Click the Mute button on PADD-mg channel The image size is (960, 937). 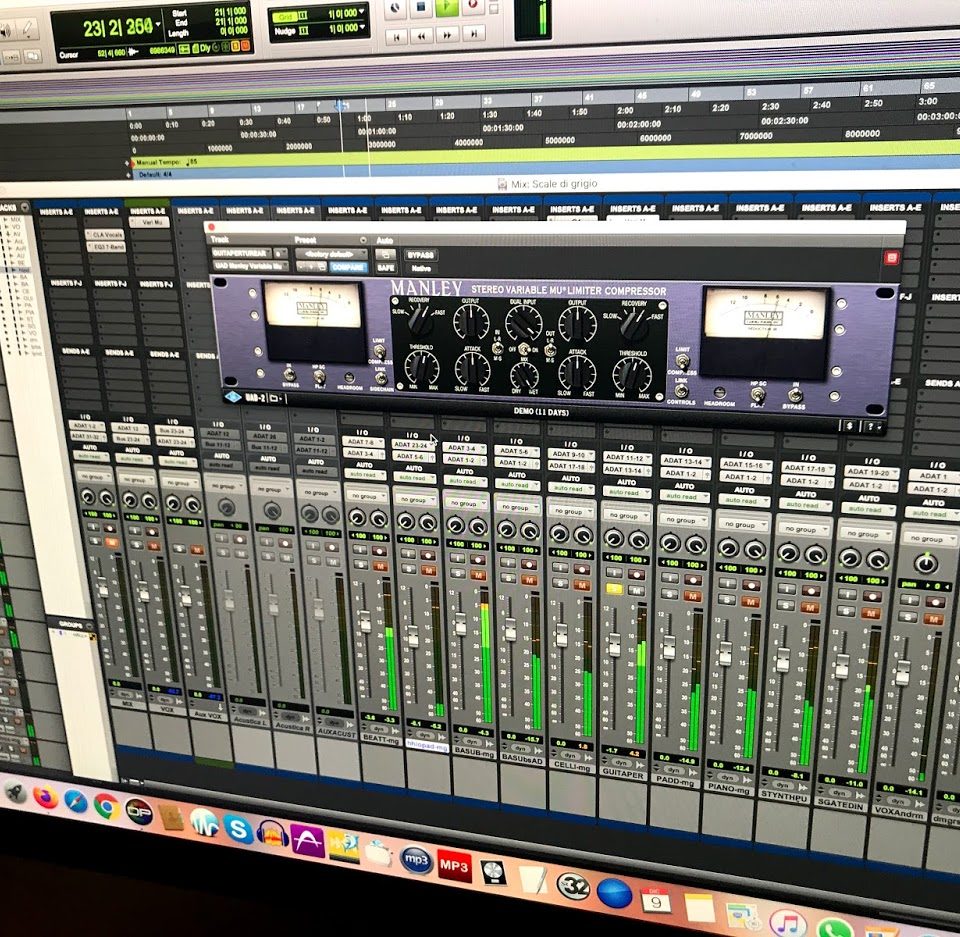click(x=692, y=596)
